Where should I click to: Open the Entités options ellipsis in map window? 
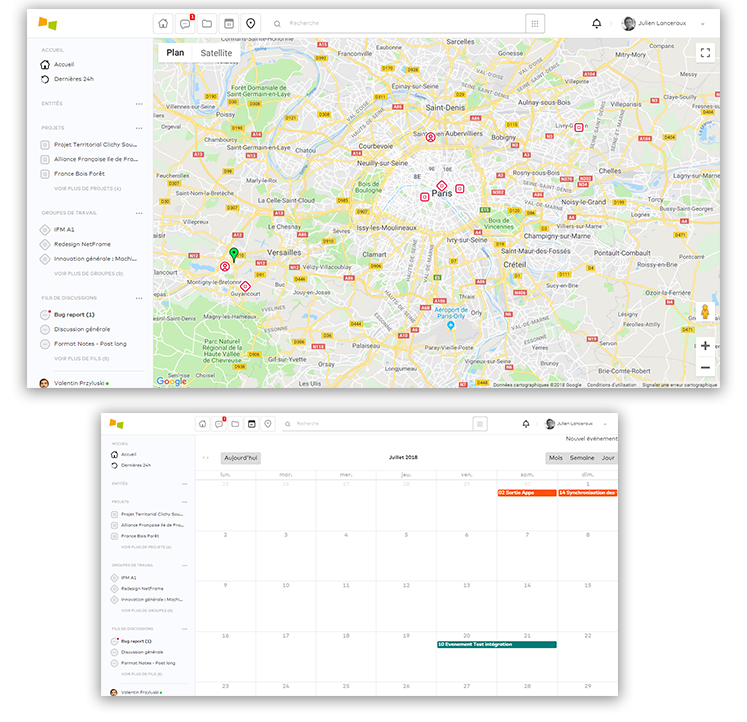139,103
